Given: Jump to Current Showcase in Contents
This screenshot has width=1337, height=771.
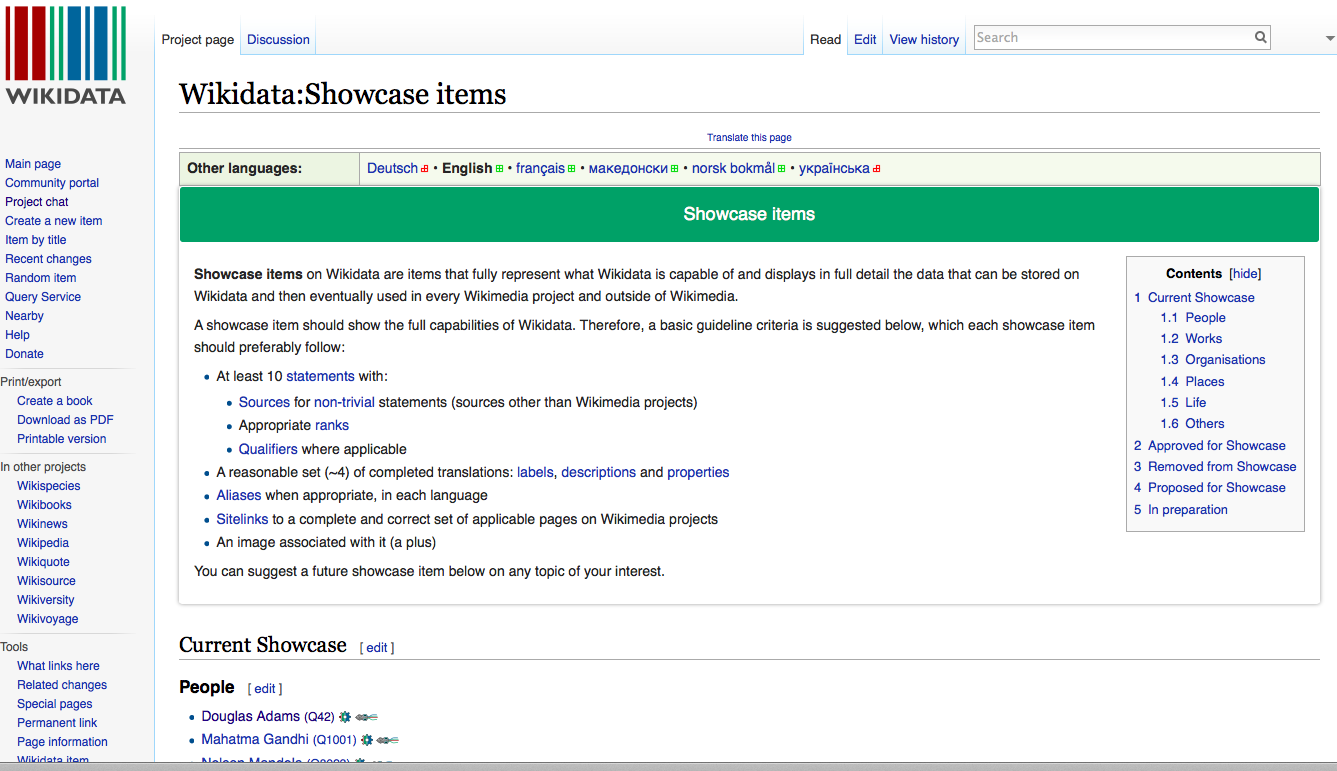Looking at the screenshot, I should point(1194,298).
